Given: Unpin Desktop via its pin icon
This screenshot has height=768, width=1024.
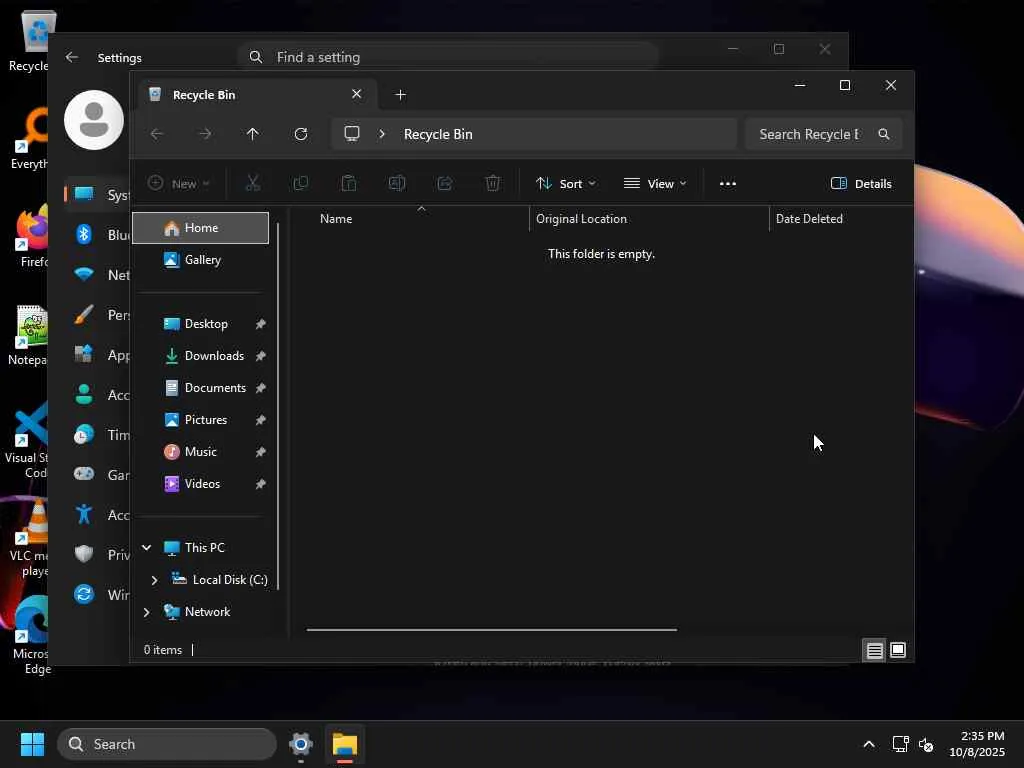Looking at the screenshot, I should pos(260,324).
